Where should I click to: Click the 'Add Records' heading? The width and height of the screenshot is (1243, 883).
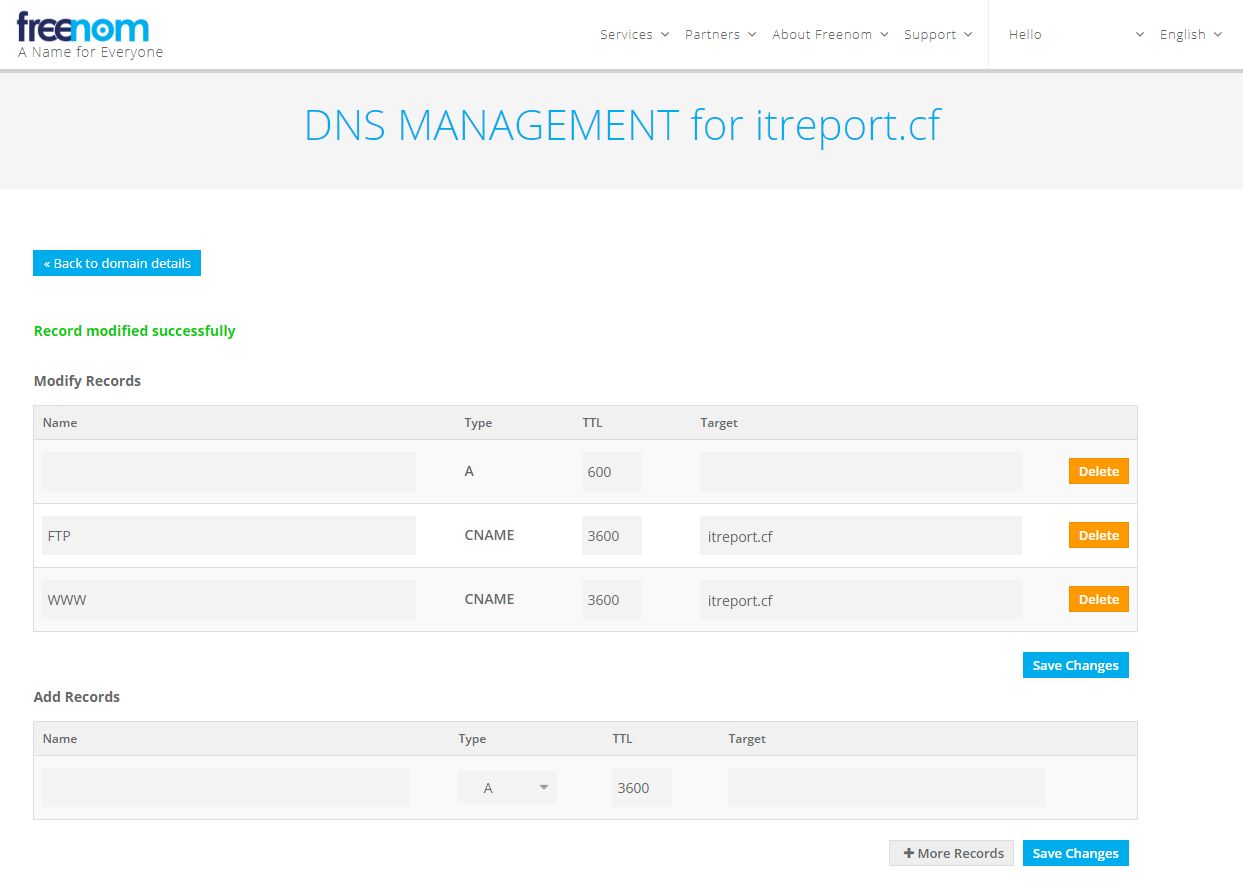77,697
